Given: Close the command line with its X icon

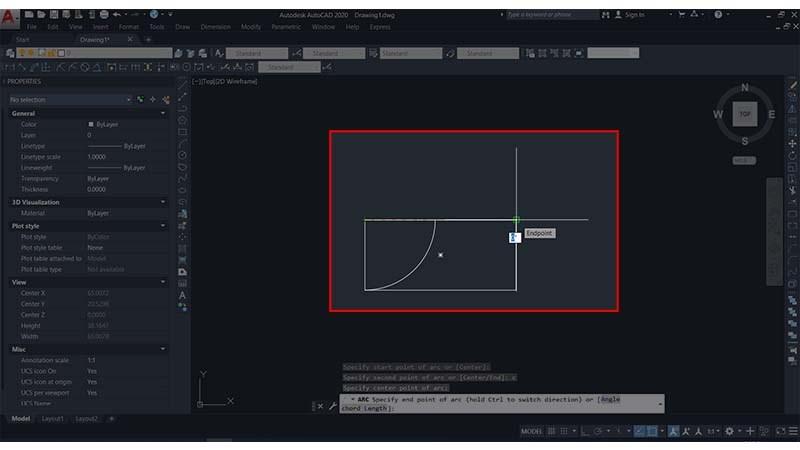Looking at the screenshot, I should [x=320, y=406].
